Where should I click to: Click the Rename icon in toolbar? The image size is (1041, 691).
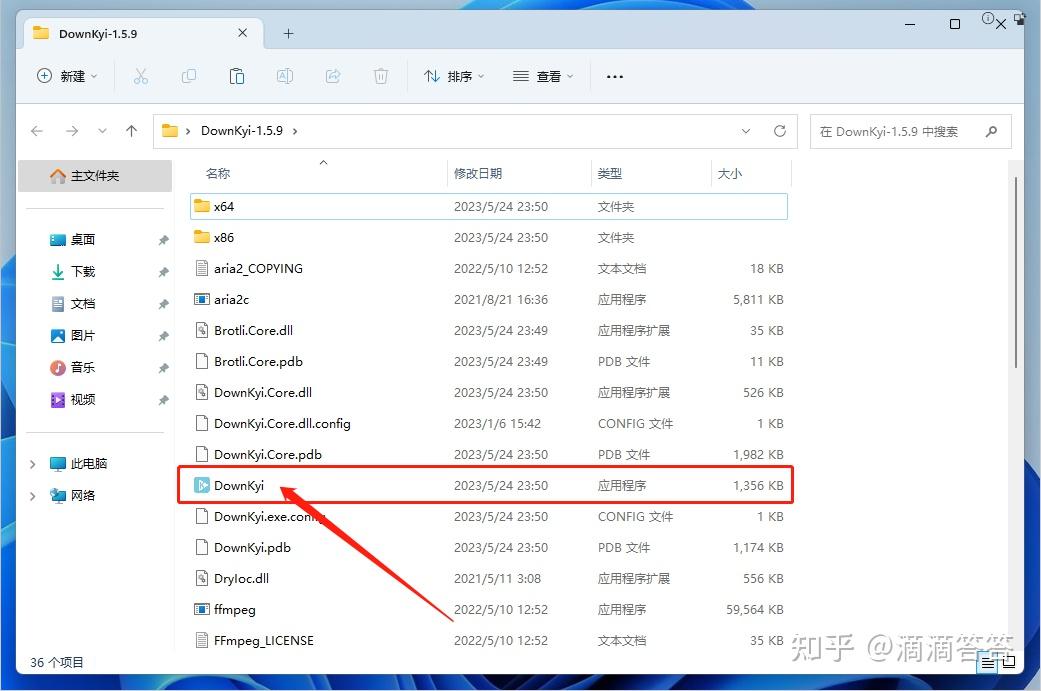[x=285, y=76]
